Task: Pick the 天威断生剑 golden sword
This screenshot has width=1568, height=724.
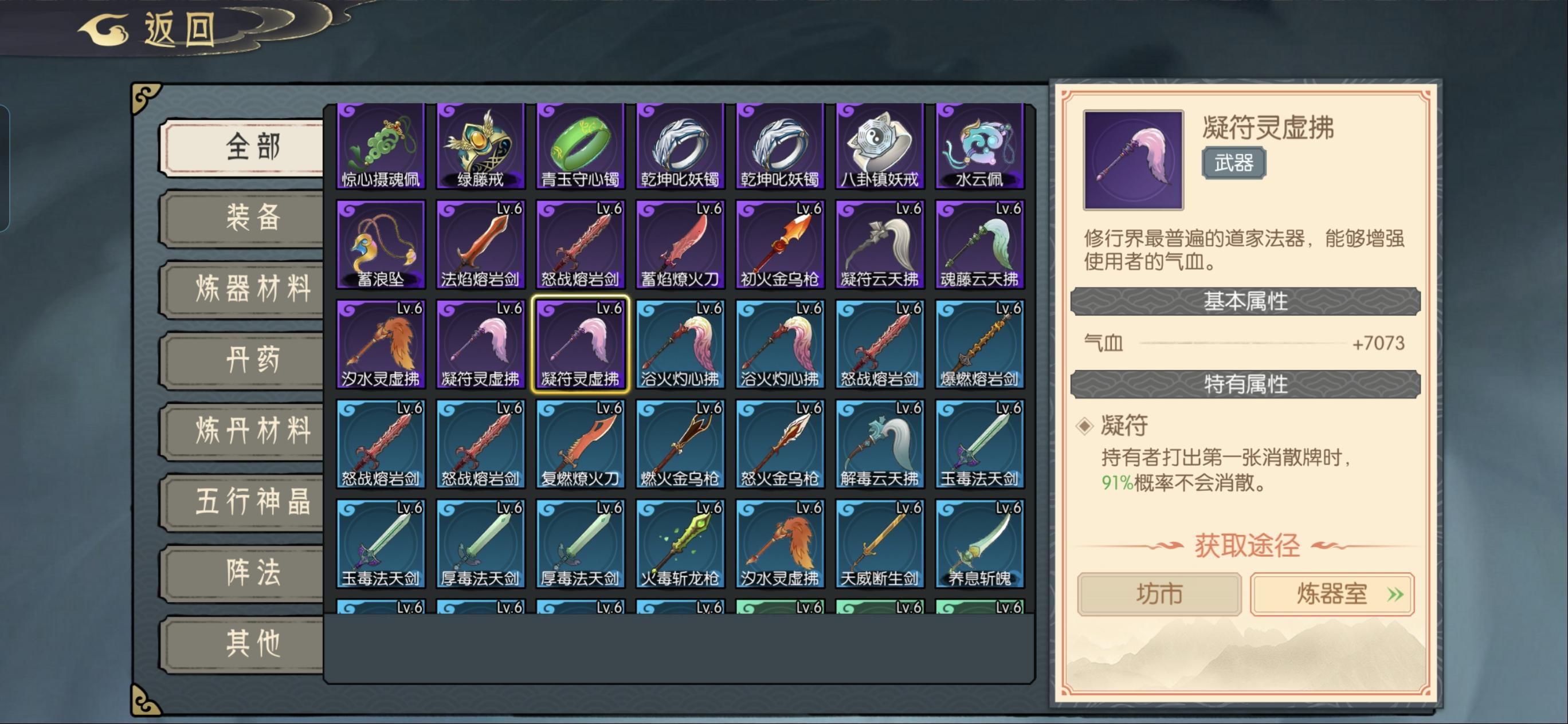Action: pos(880,544)
